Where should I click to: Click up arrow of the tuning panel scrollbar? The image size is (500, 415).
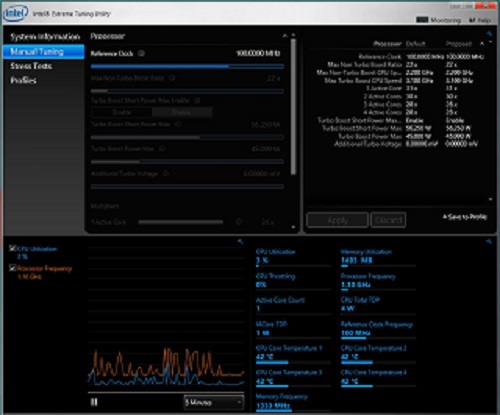[x=293, y=35]
